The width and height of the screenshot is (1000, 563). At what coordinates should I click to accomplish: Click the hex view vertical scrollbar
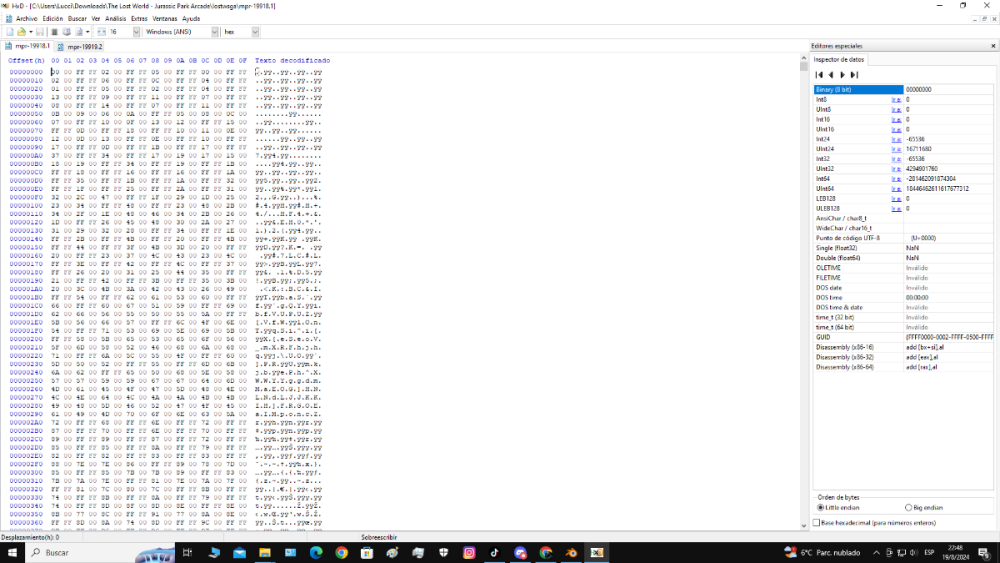coord(804,300)
